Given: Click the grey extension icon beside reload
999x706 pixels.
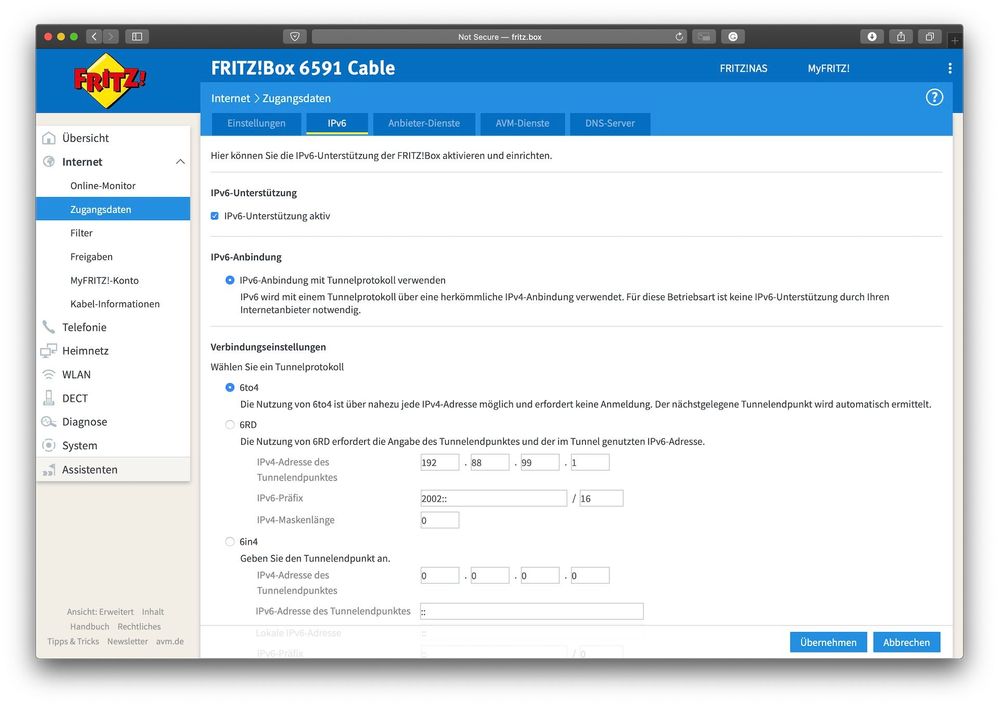Looking at the screenshot, I should coord(704,37).
